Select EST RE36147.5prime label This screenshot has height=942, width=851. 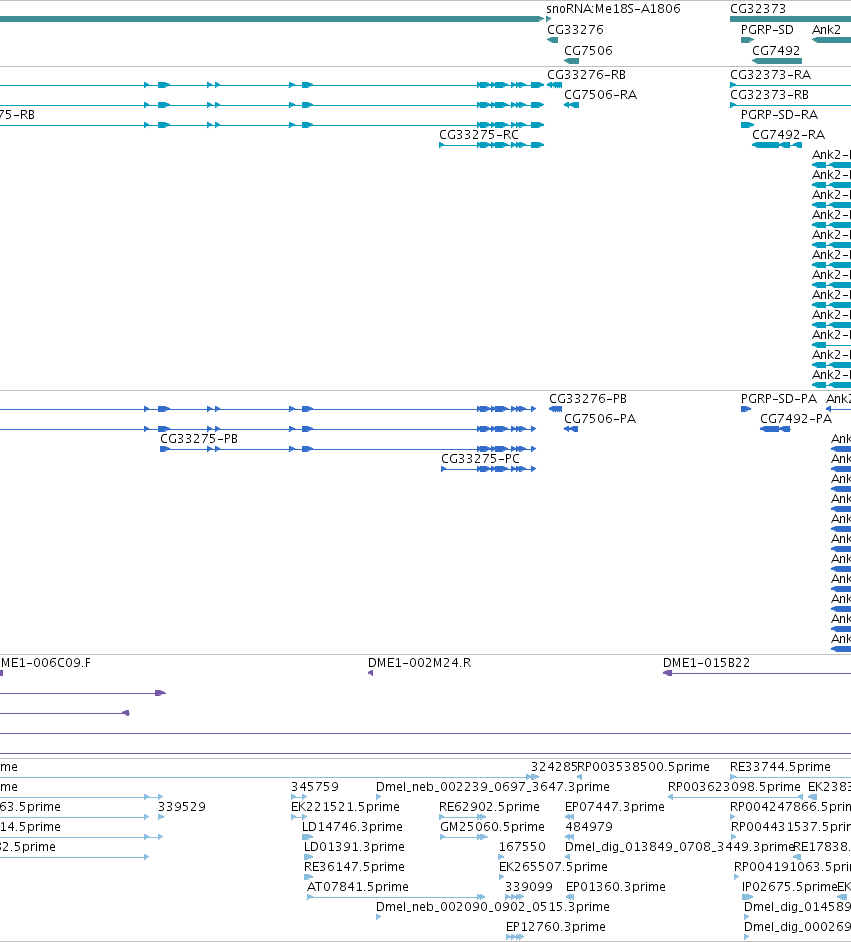354,866
